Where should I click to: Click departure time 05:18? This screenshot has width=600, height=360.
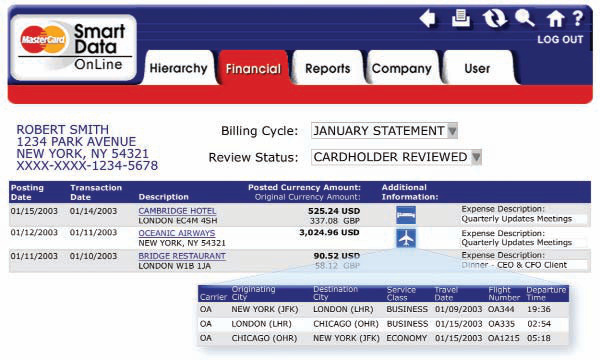tap(539, 338)
